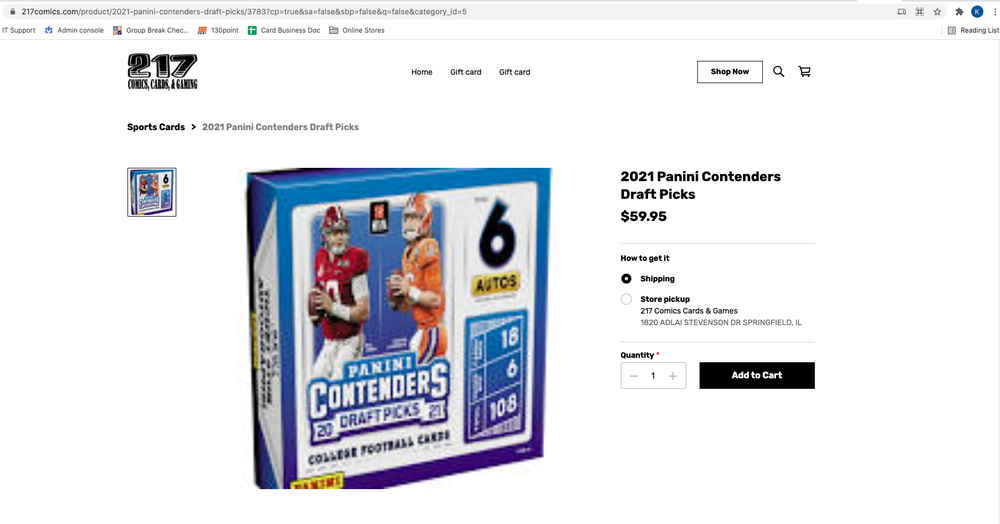The image size is (1000, 524).
Task: Go to Home in navigation
Action: pos(422,72)
